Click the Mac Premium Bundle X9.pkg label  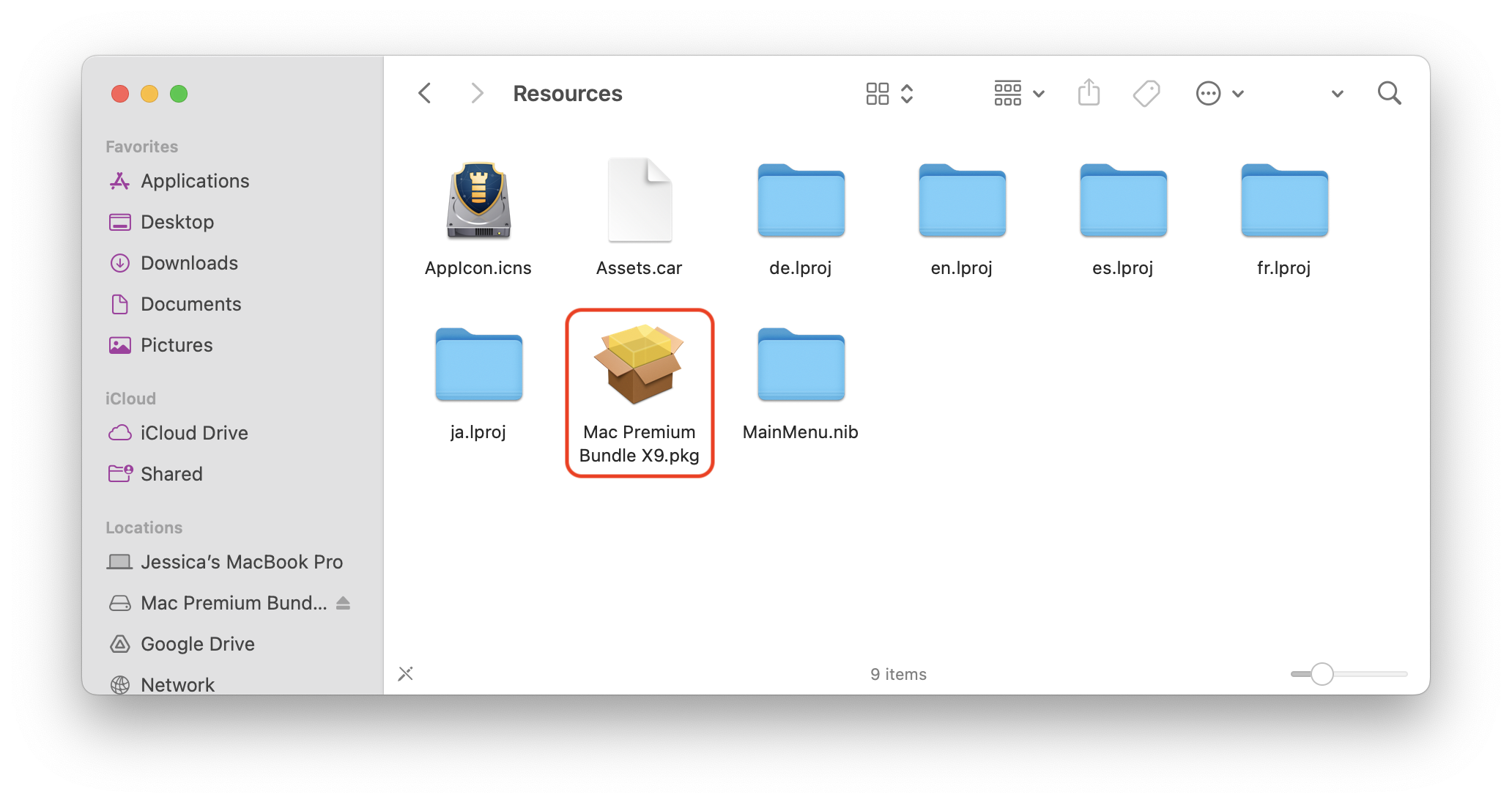(640, 444)
